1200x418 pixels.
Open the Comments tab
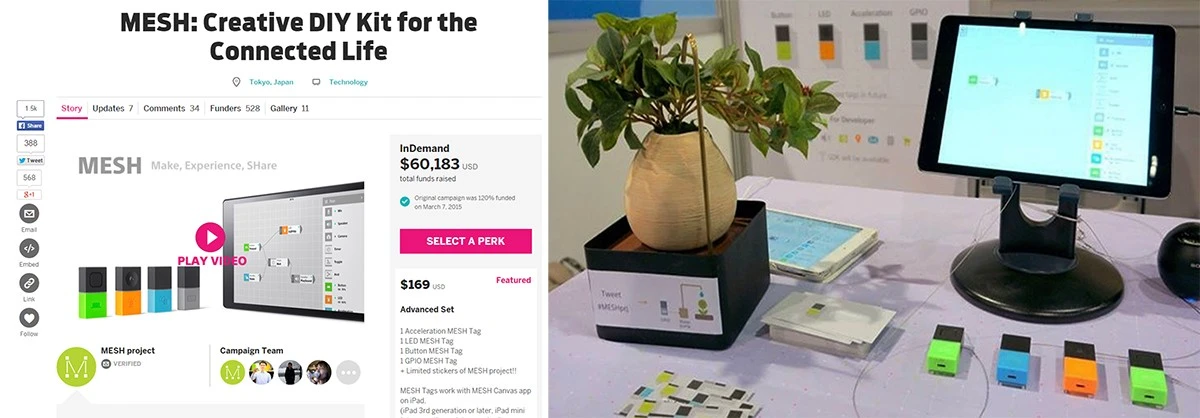(171, 108)
